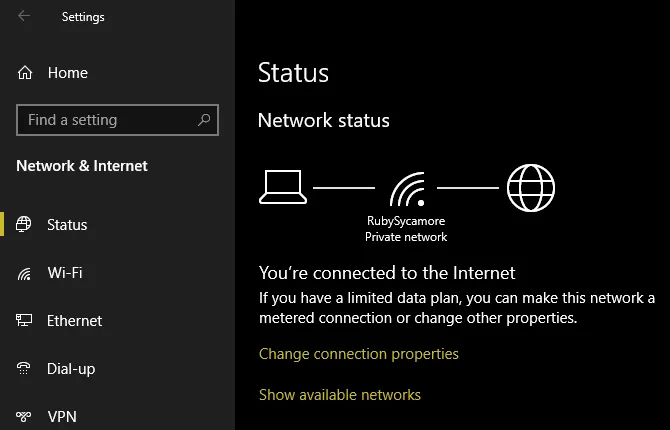This screenshot has width=670, height=430.
Task: Click the VPN icon in sidebar
Action: coord(25,416)
